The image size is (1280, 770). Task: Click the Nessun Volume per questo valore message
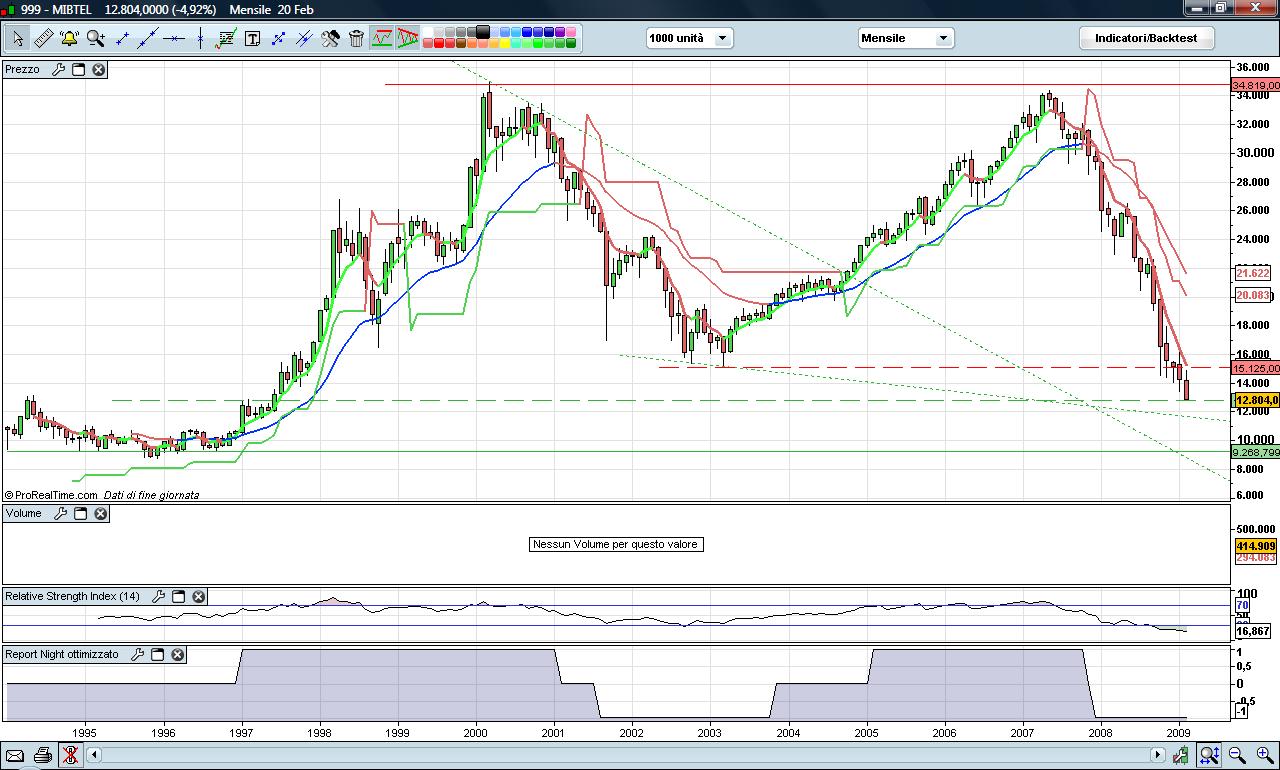click(x=615, y=544)
